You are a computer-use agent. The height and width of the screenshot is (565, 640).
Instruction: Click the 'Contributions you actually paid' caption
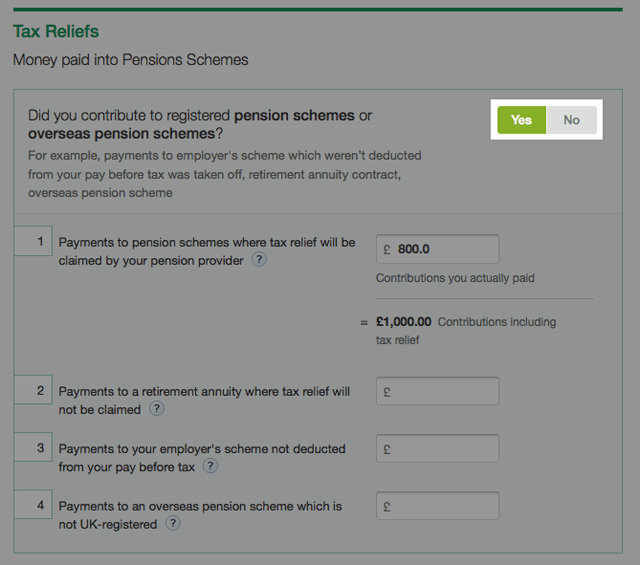pos(455,278)
